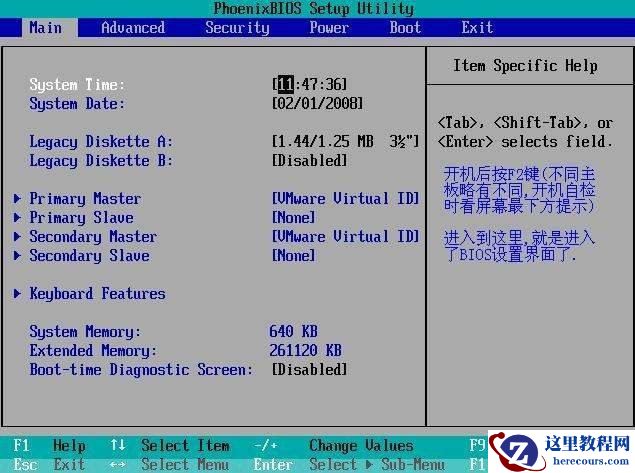Change Legacy Diskette B Disabled value
Screen dimensions: 635x473
(310, 160)
